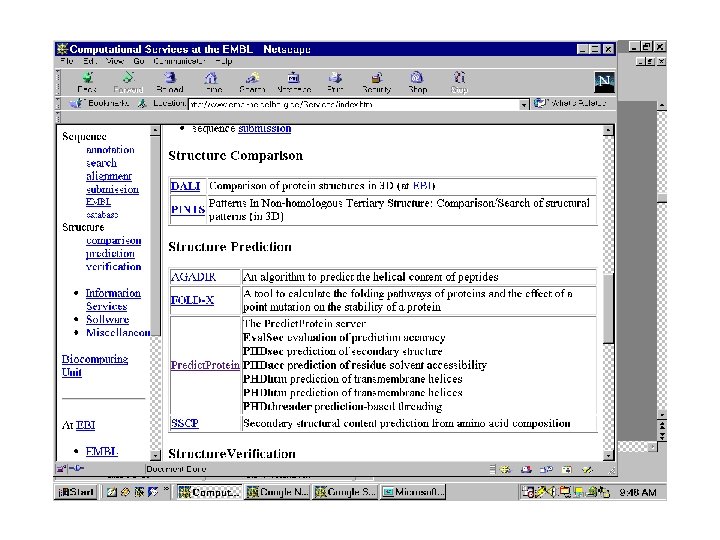Open Composer from the component bar
The image size is (720, 540).
(587, 469)
